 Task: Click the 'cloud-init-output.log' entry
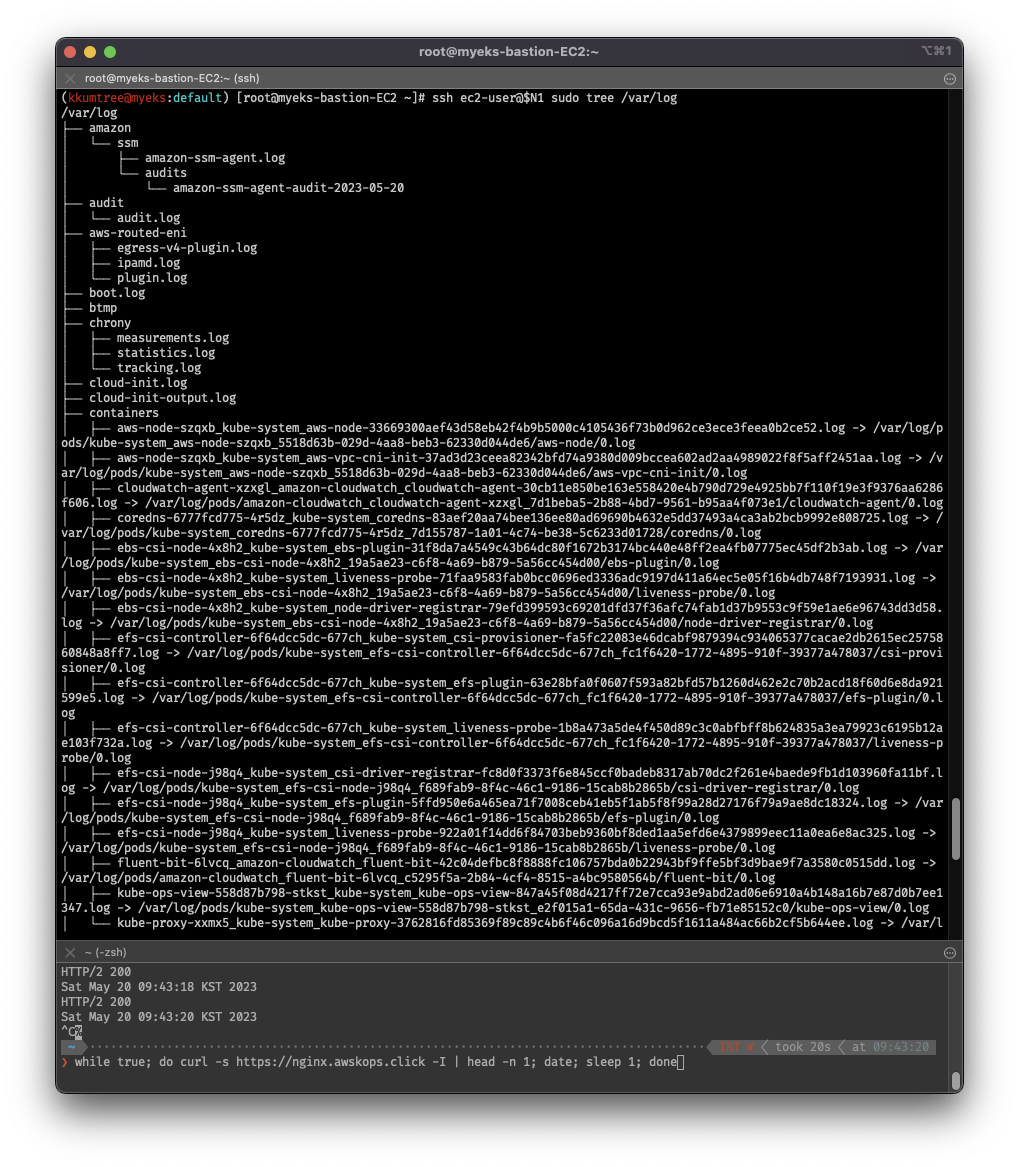coord(162,398)
